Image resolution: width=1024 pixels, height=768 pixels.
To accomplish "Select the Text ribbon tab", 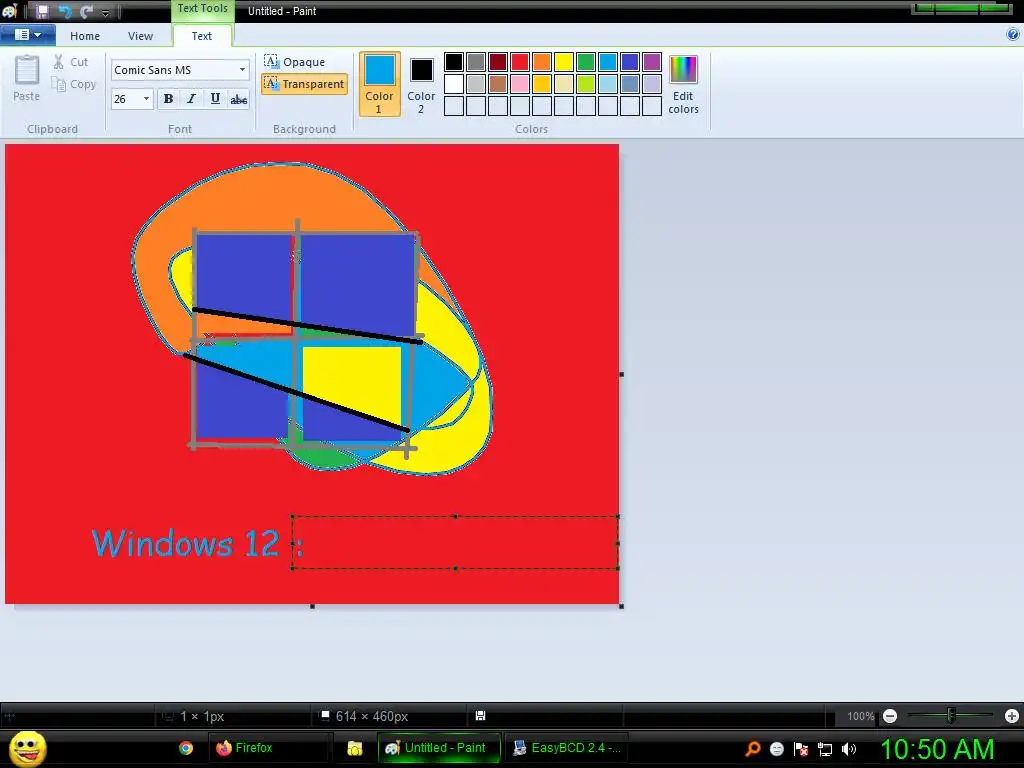I will click(201, 36).
